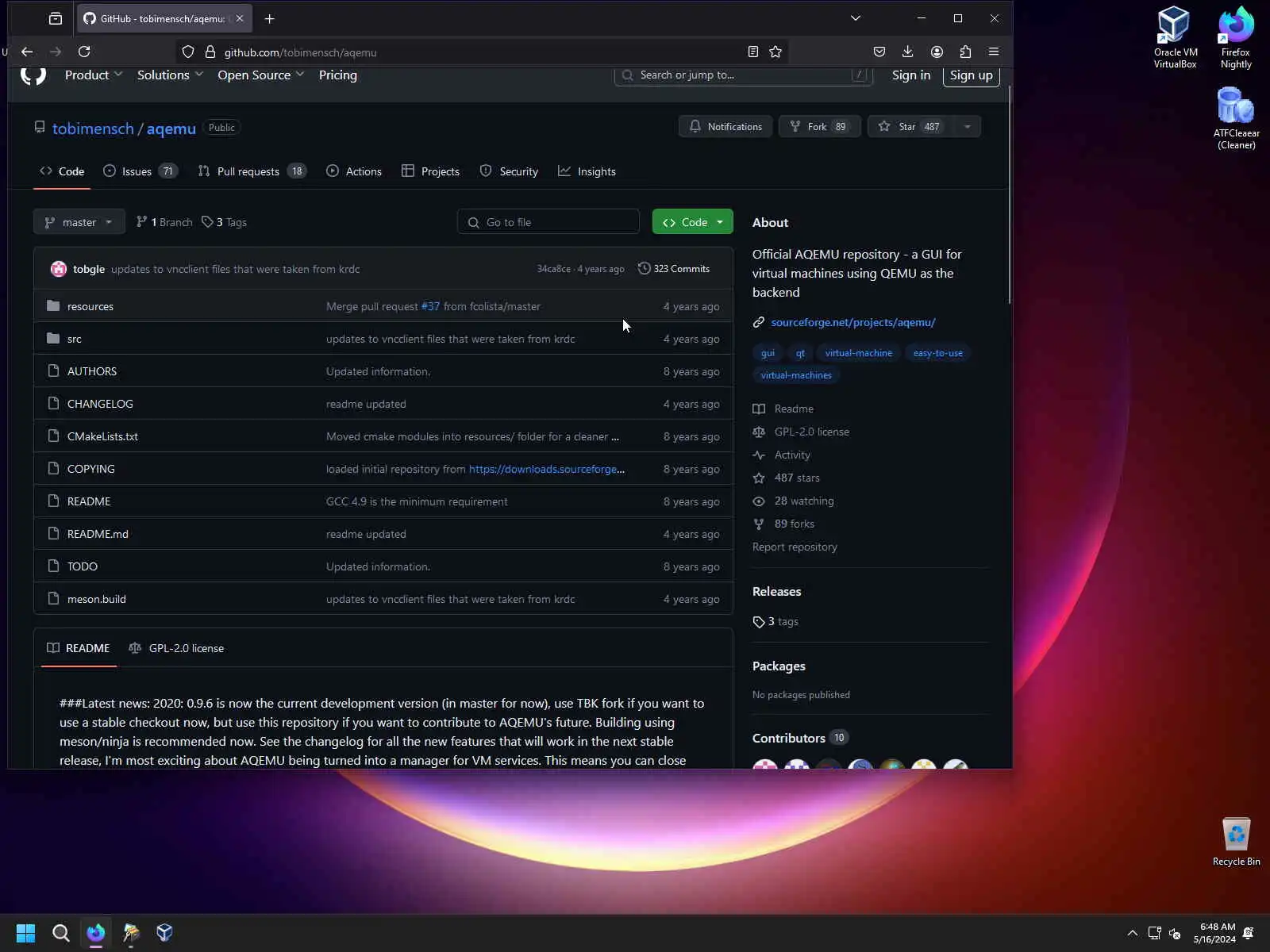Screen dimensions: 1270x952
Task: Open the sourceforge.net/projects/aqemu/ link
Action: (853, 322)
